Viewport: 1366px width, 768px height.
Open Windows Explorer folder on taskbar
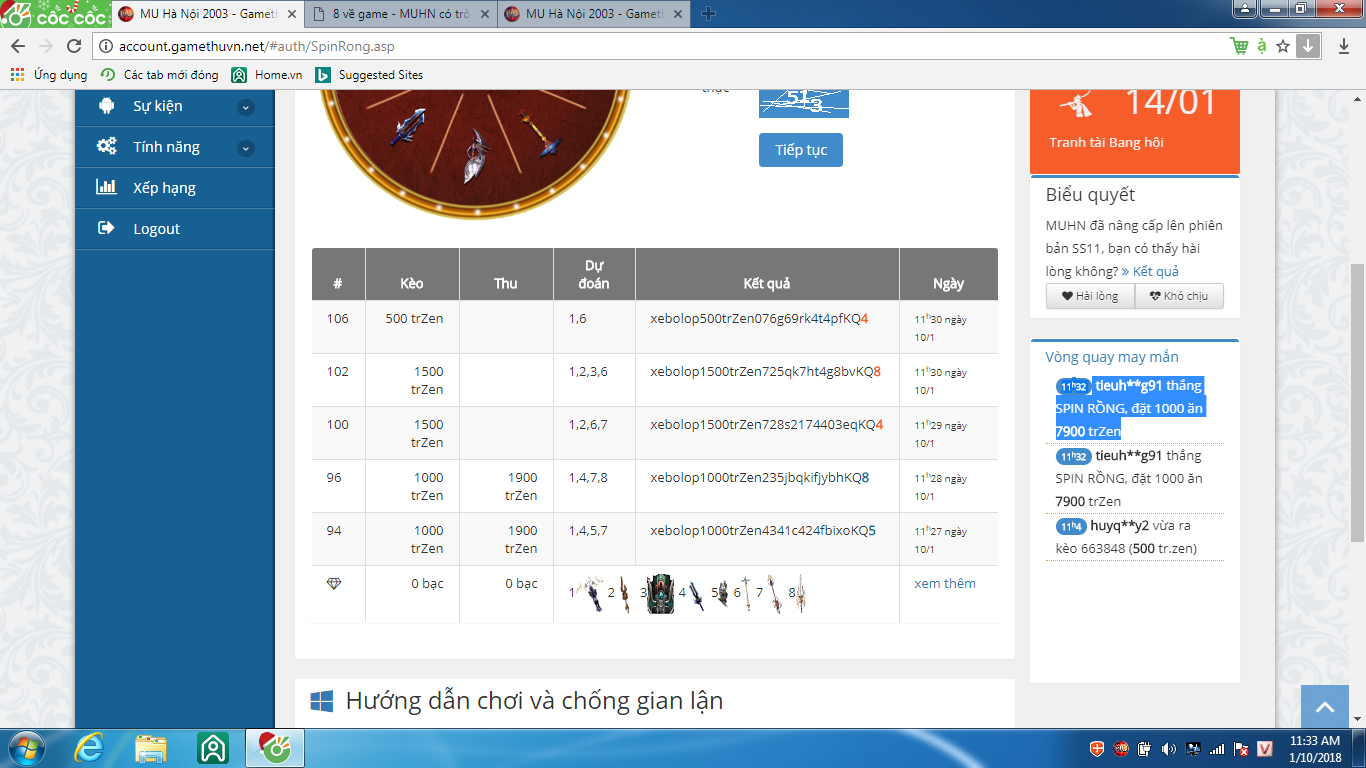[x=151, y=748]
